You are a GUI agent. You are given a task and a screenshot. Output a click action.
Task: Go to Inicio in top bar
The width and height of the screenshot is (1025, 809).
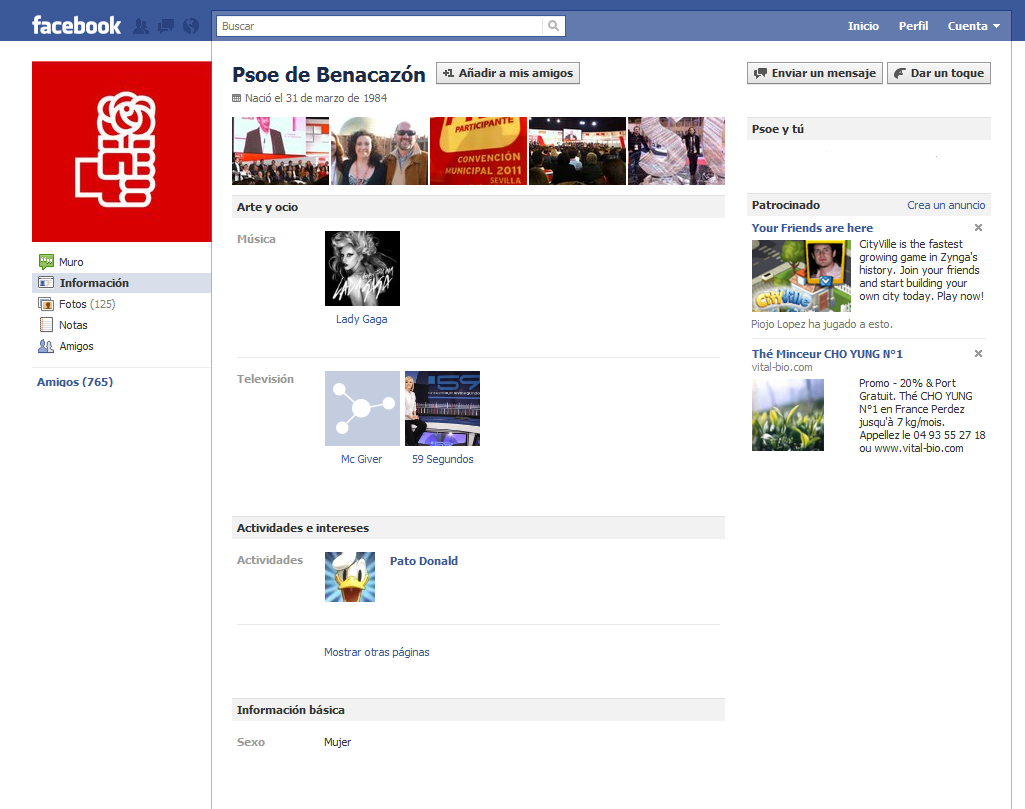click(x=863, y=26)
